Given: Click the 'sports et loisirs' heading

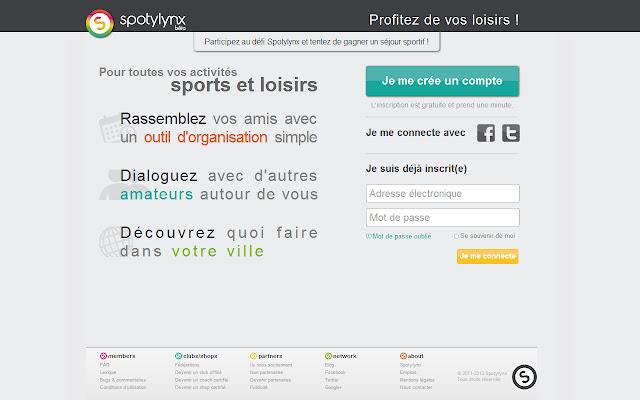Looking at the screenshot, I should 244,85.
